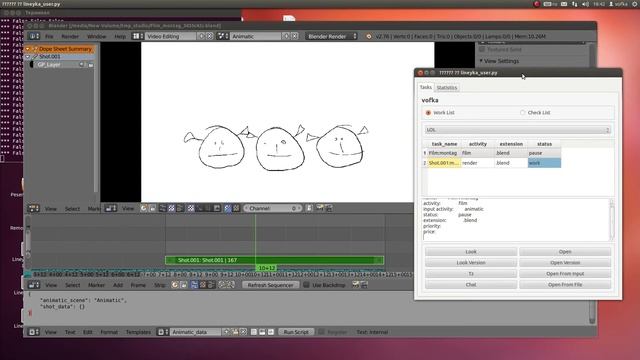
Task: Open the Render menu in Blender
Action: click(70, 36)
